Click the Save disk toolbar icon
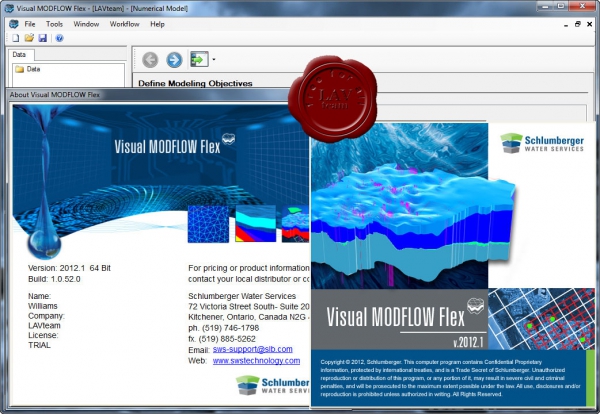600x414 pixels. point(42,38)
